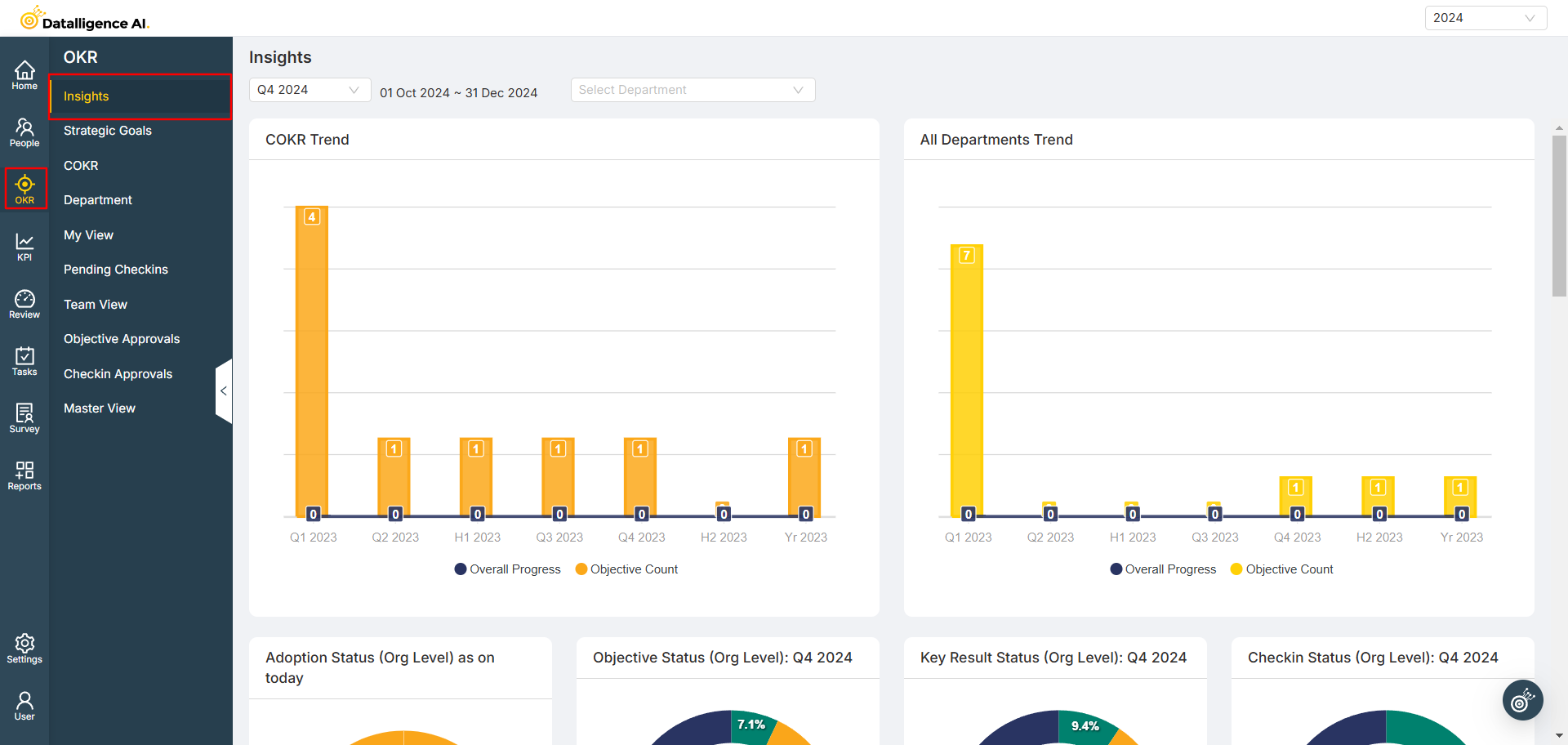The image size is (1568, 745).
Task: Switch to Strategic Goals in OKR menu
Action: click(107, 130)
